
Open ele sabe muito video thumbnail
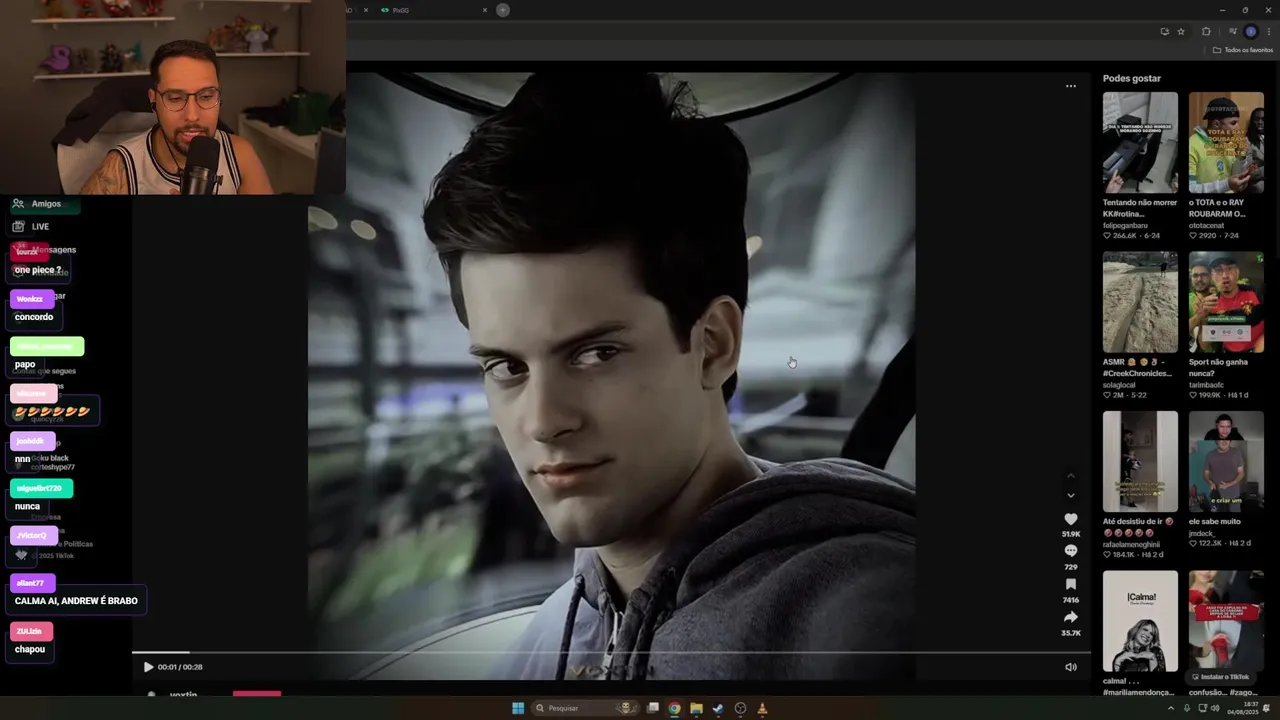click(1226, 462)
